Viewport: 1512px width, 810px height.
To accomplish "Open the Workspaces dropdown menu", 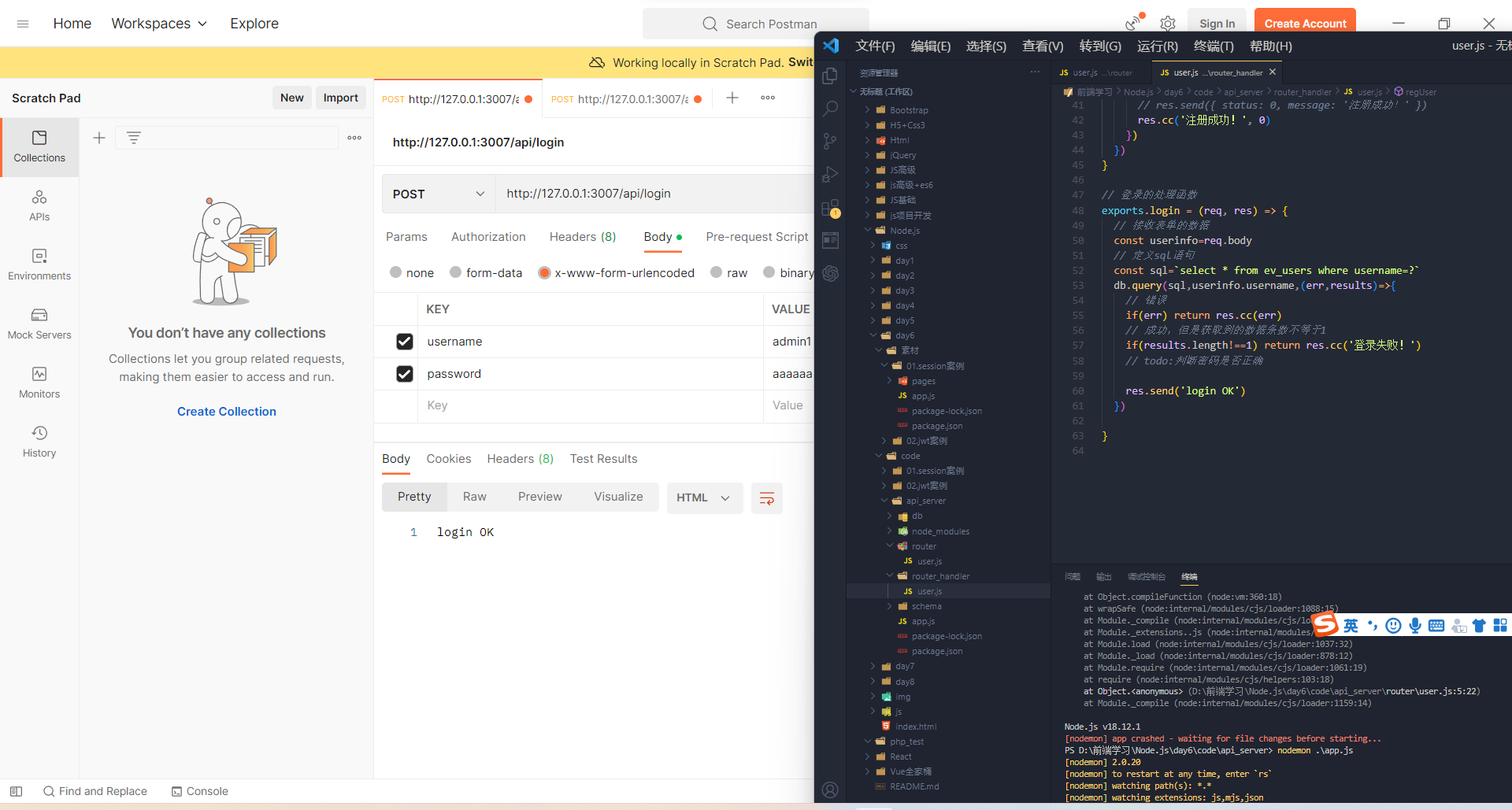I will pos(159,24).
